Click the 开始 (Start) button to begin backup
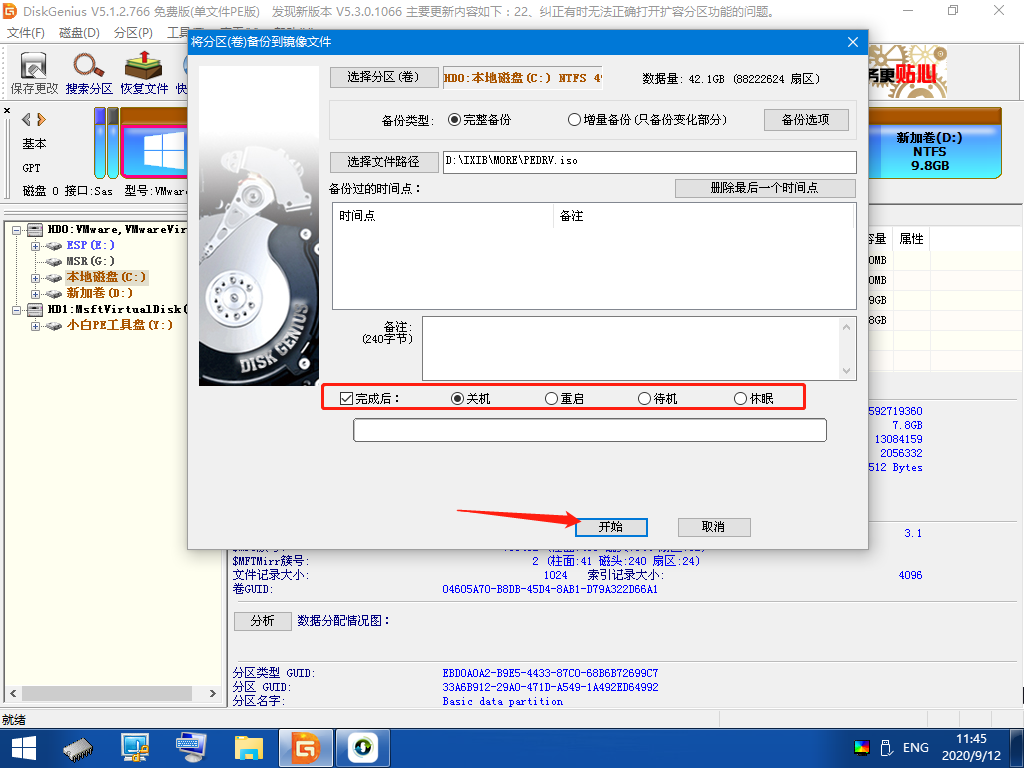Viewport: 1024px width, 768px height. click(x=610, y=527)
